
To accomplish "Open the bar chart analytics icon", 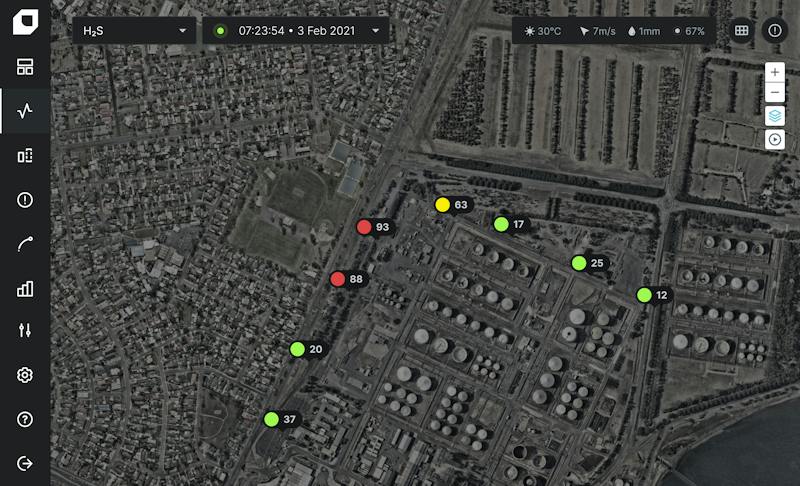I will tap(24, 289).
